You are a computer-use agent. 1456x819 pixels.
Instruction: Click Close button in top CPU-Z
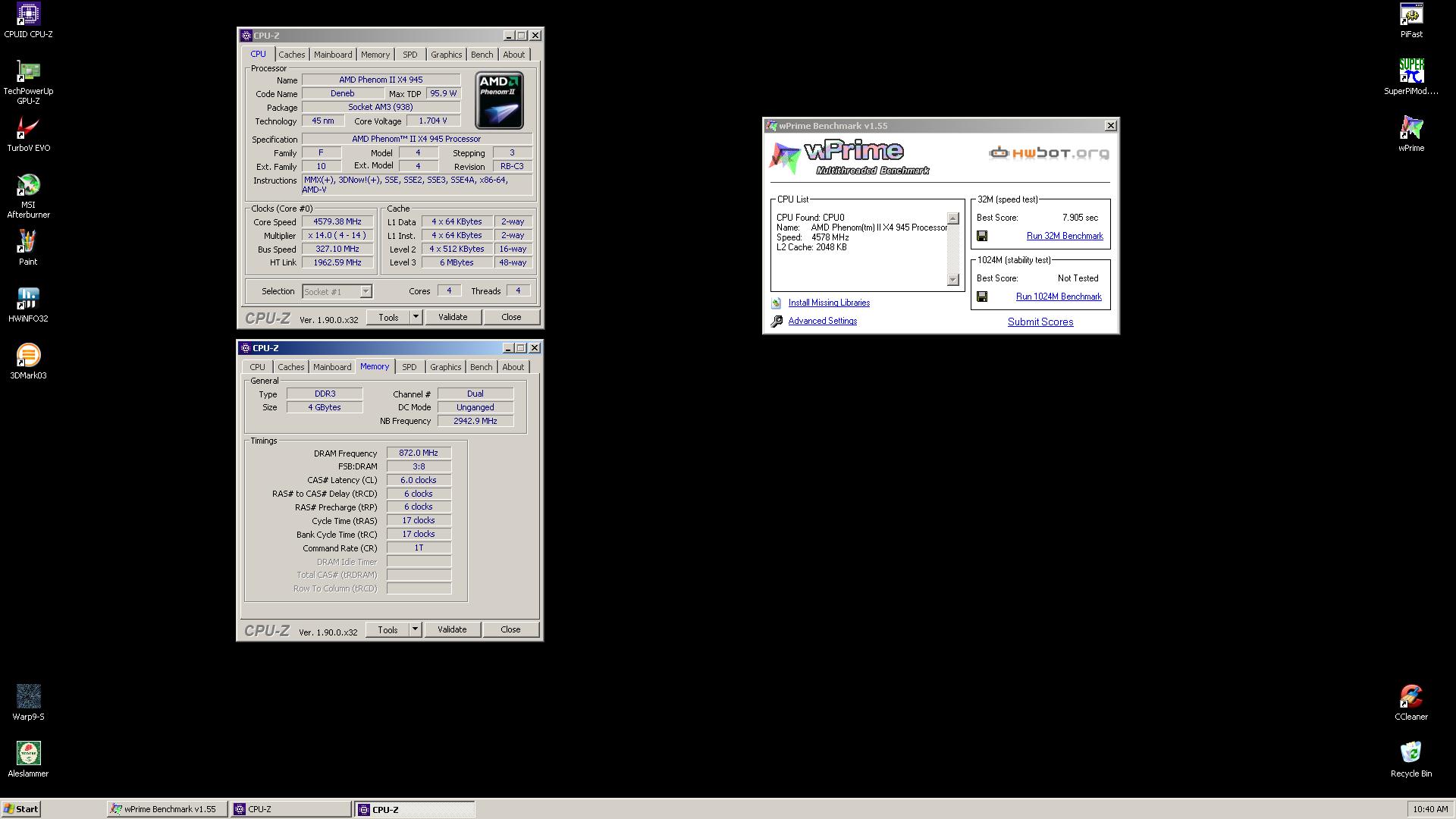(x=511, y=317)
